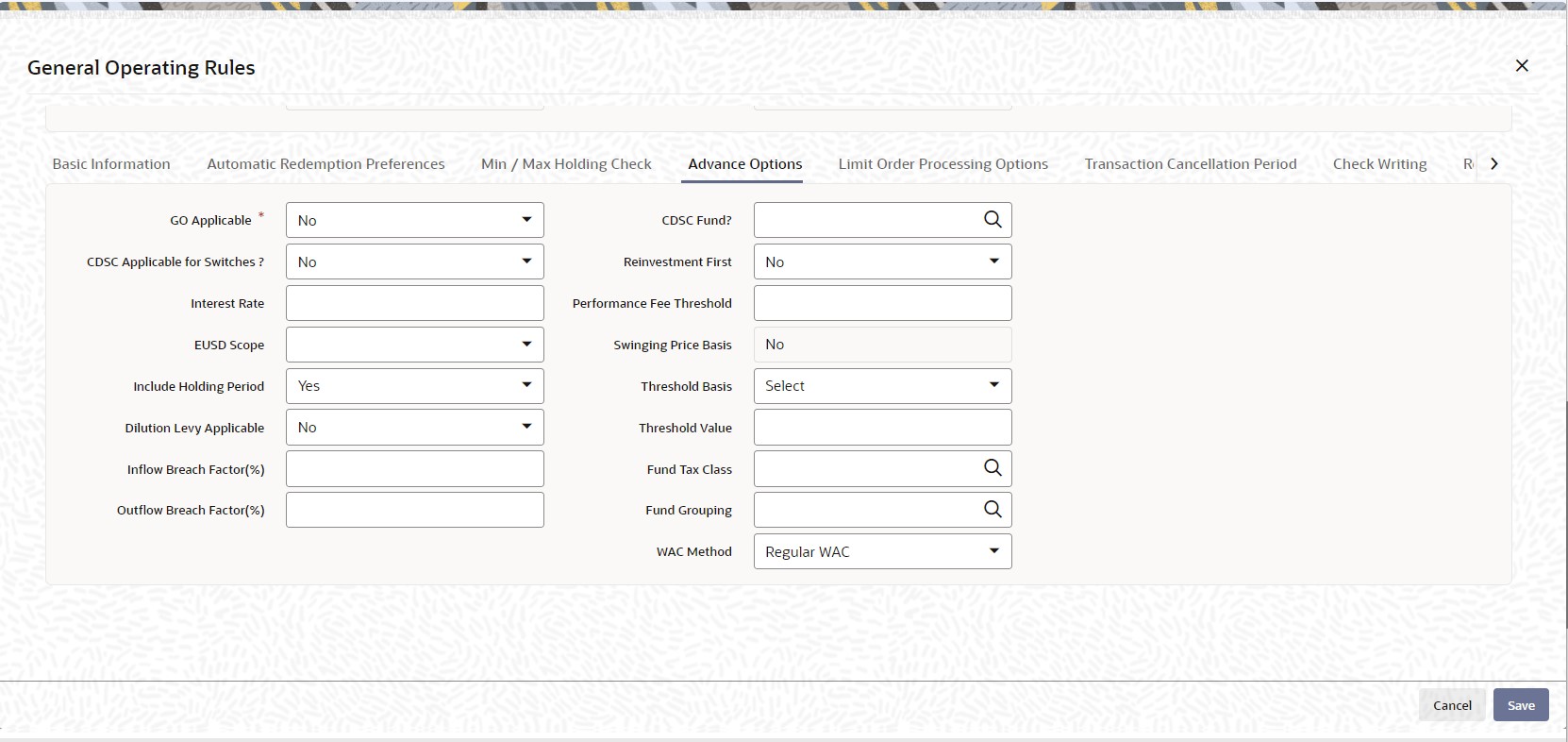The width and height of the screenshot is (1568, 742).
Task: Open the Threshold Basis dropdown
Action: [x=883, y=386]
